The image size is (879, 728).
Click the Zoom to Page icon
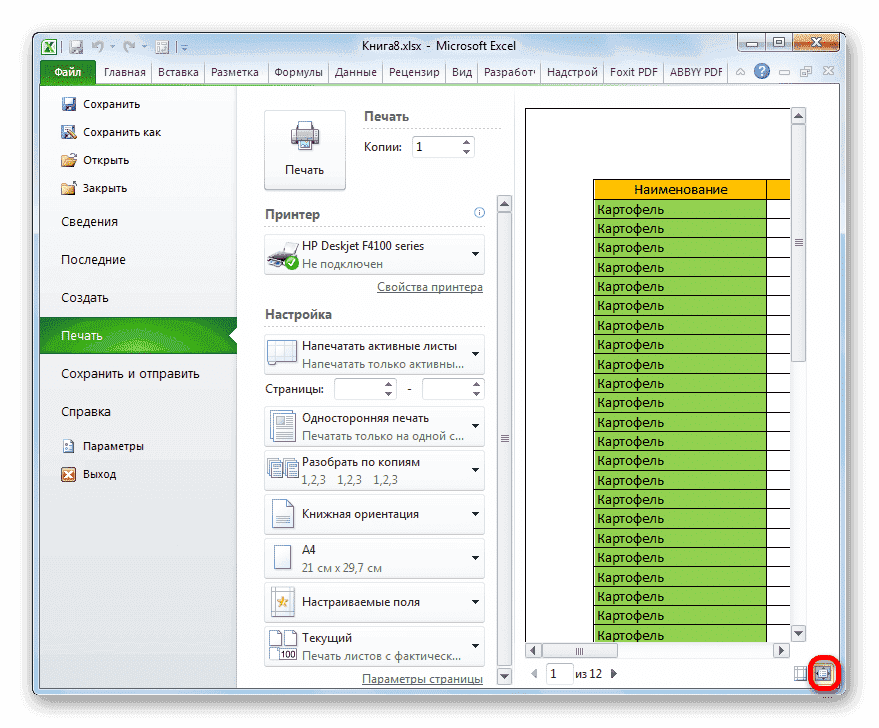[x=823, y=673]
